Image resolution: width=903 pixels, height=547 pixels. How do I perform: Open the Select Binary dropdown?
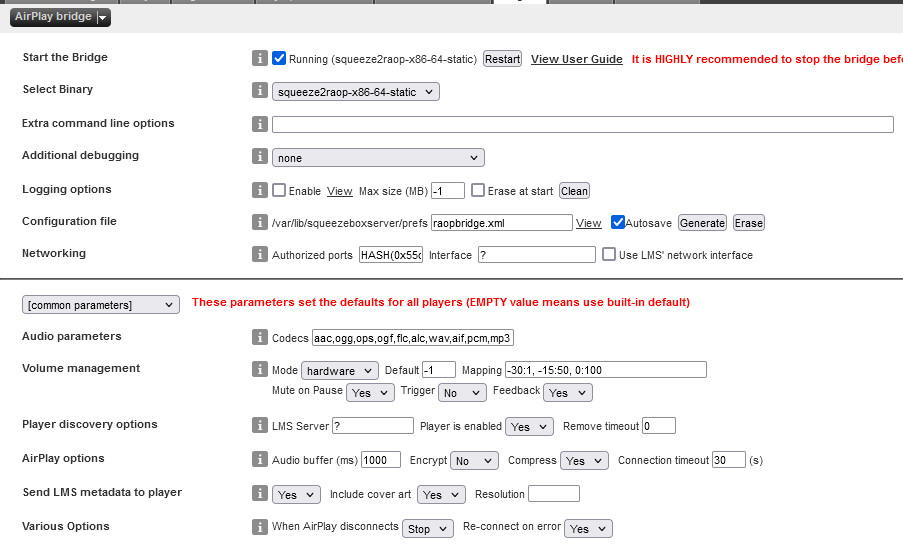pyautogui.click(x=356, y=92)
